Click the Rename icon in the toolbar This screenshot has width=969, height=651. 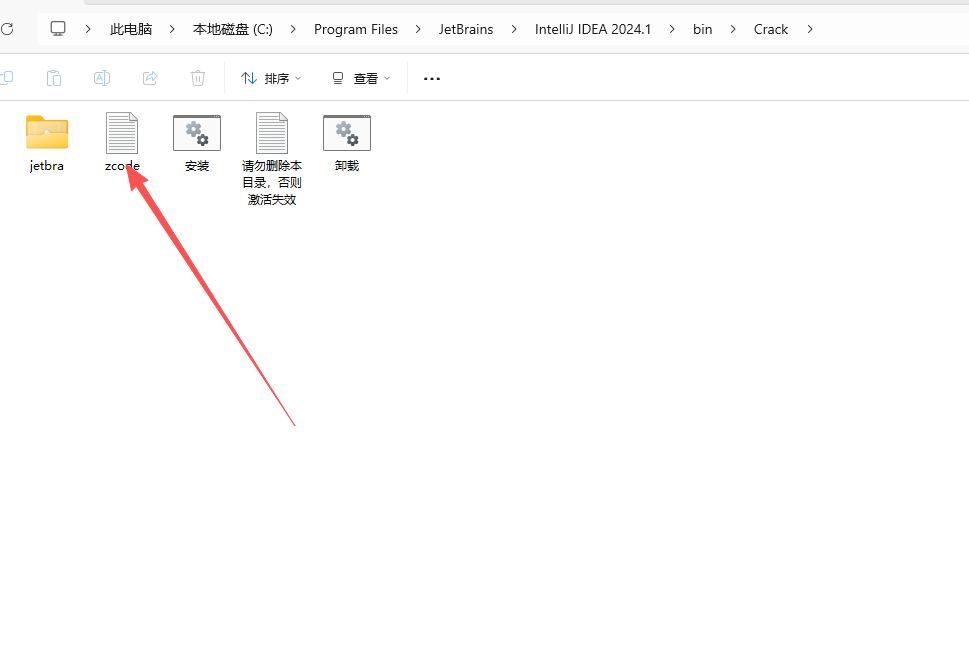tap(101, 77)
